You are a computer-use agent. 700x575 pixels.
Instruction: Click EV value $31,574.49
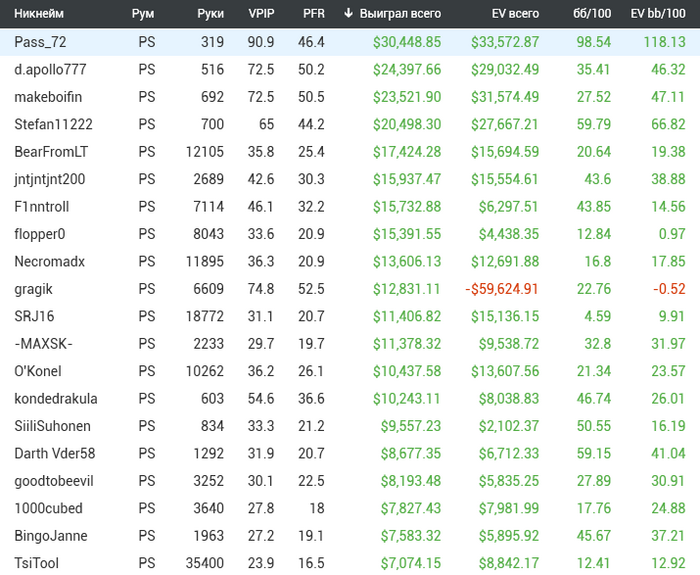[x=505, y=97]
